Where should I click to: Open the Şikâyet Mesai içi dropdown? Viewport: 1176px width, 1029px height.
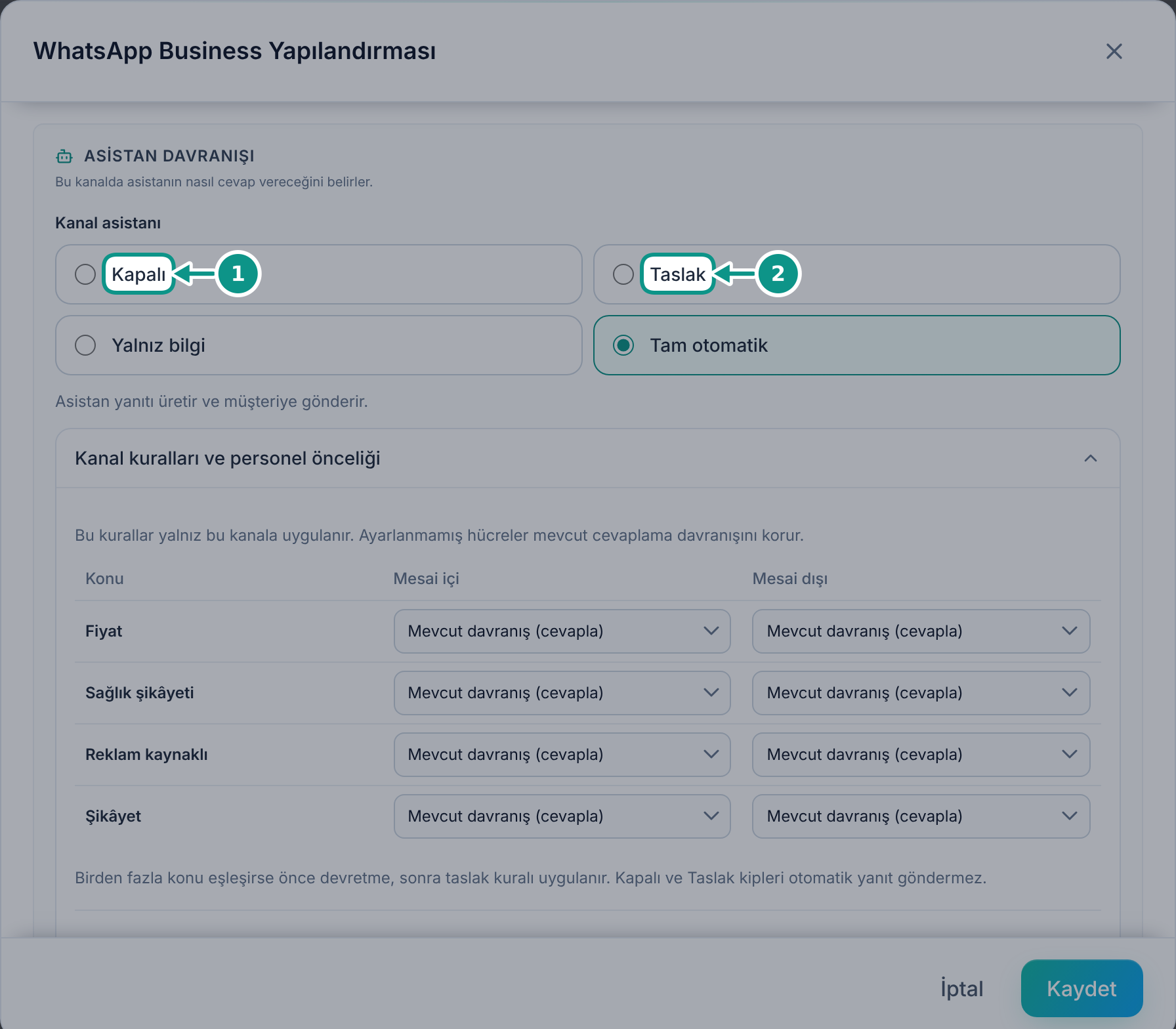point(562,816)
